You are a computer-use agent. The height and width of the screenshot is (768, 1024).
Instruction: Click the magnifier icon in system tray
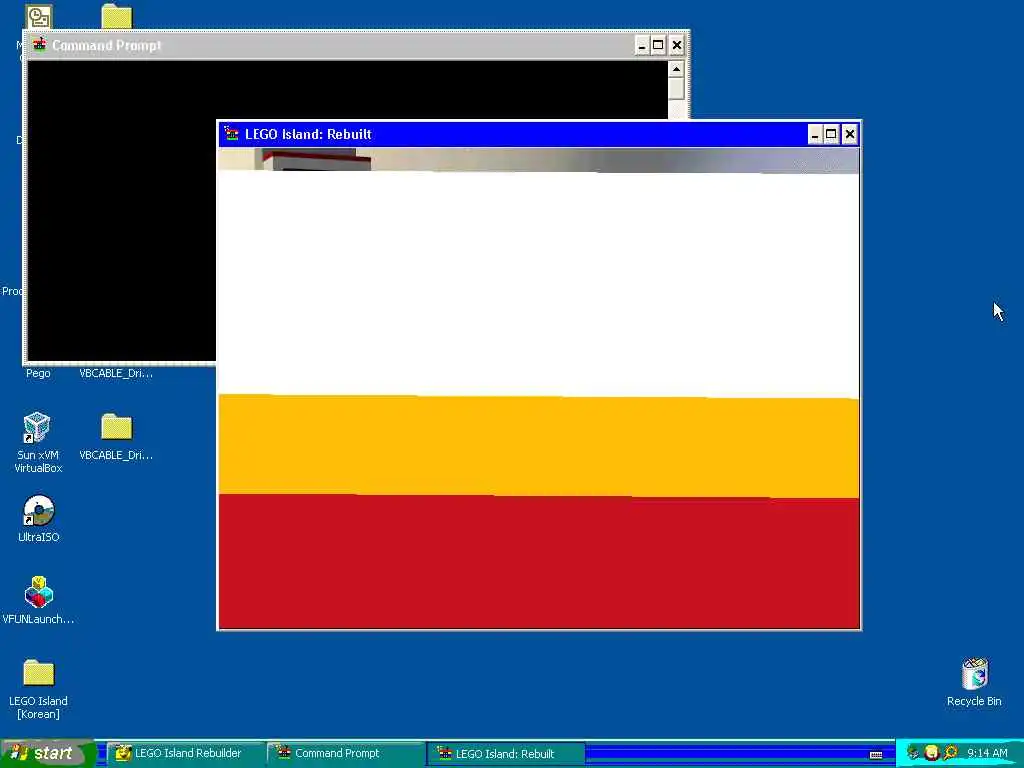(950, 753)
